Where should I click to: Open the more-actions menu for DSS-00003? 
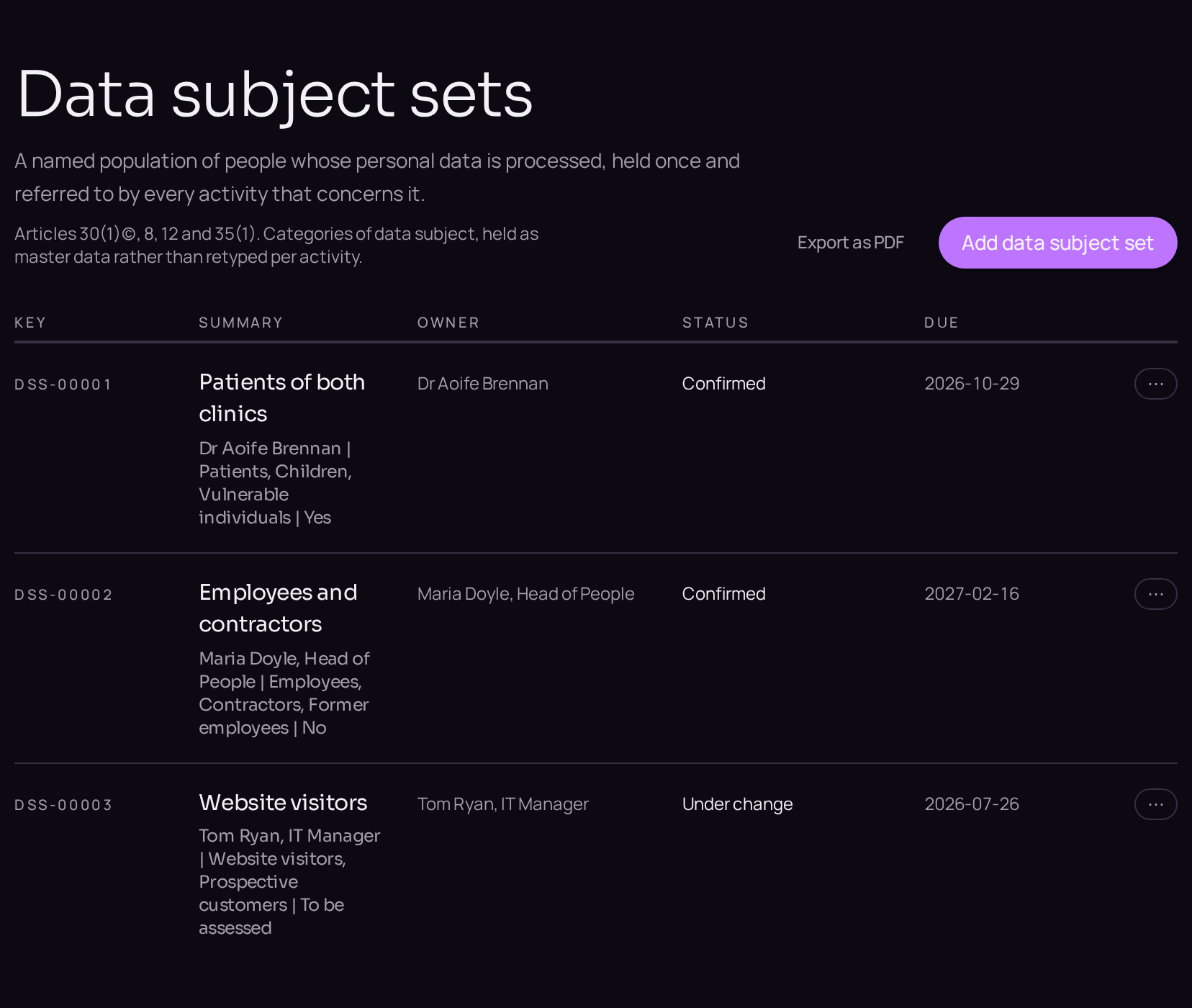point(1155,804)
